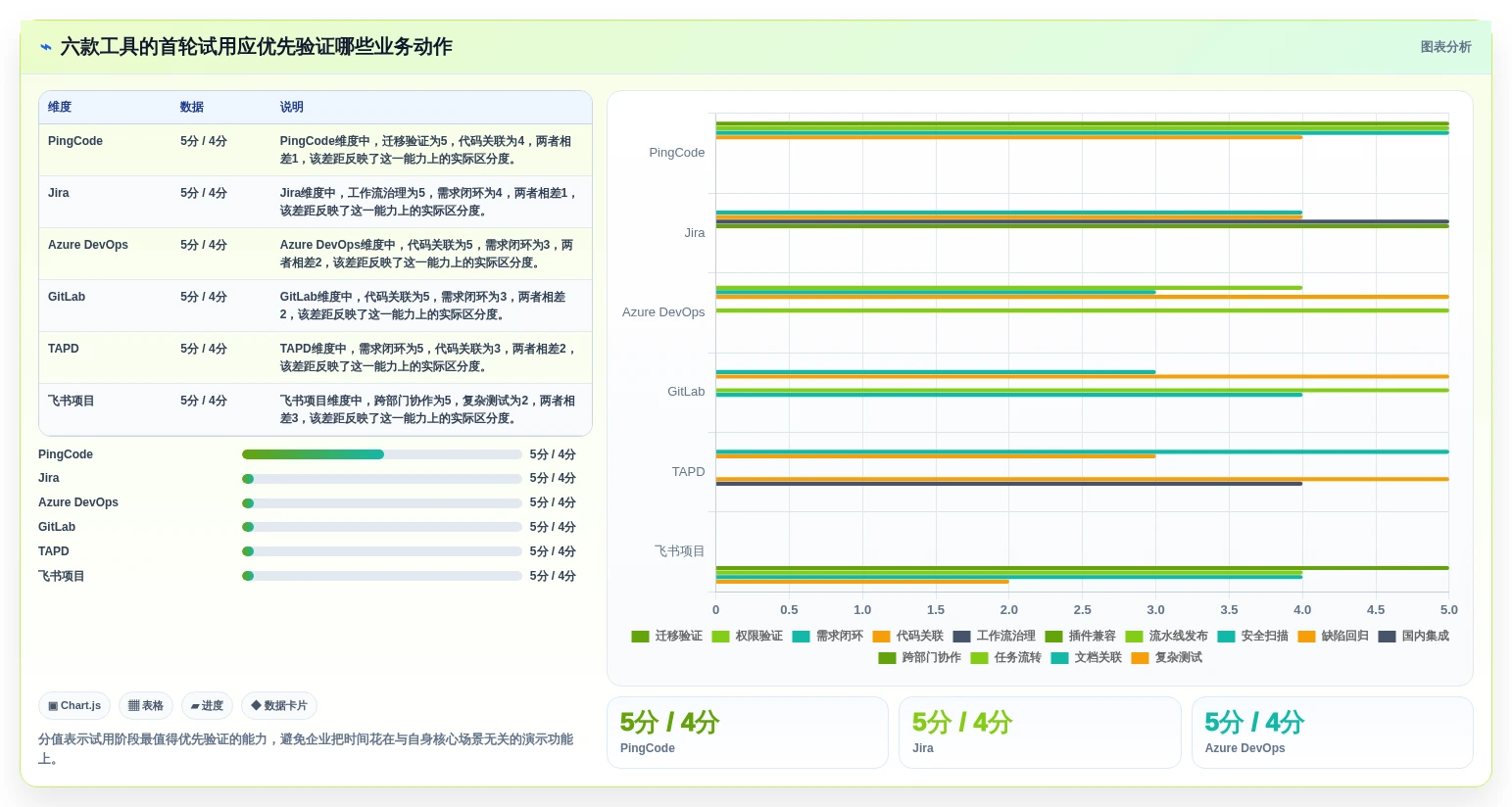Hide the 跨部门协作 dataset in legend
This screenshot has width=1512, height=807.
click(x=920, y=657)
